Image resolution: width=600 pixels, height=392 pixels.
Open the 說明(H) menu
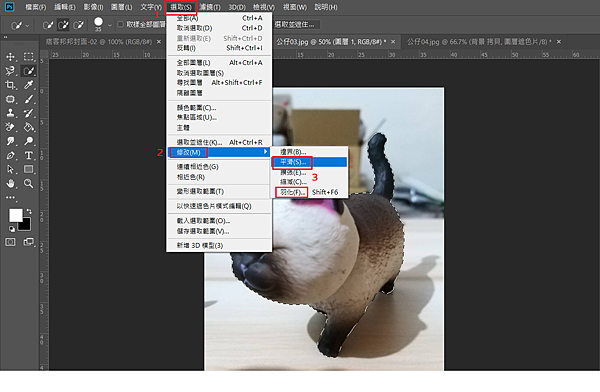(x=326, y=7)
